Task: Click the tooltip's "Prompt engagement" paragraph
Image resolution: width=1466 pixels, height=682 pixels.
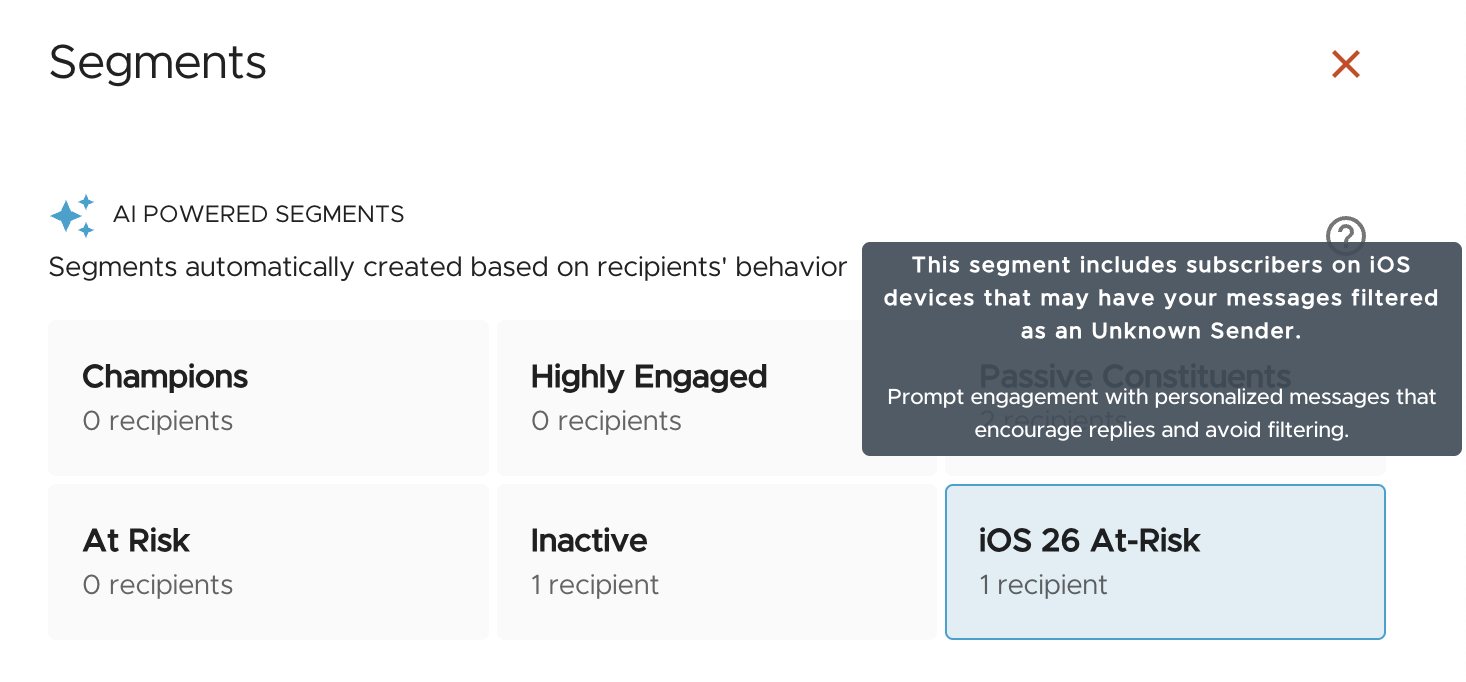Action: (x=1162, y=414)
